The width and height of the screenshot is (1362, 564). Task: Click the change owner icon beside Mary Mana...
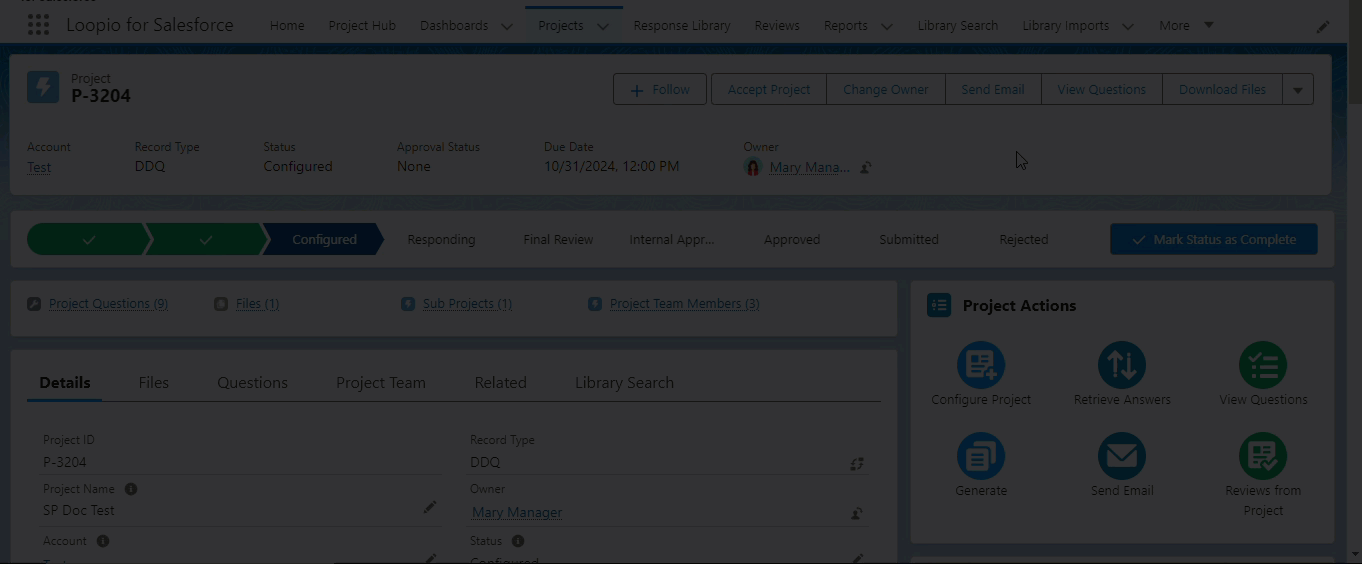(866, 167)
